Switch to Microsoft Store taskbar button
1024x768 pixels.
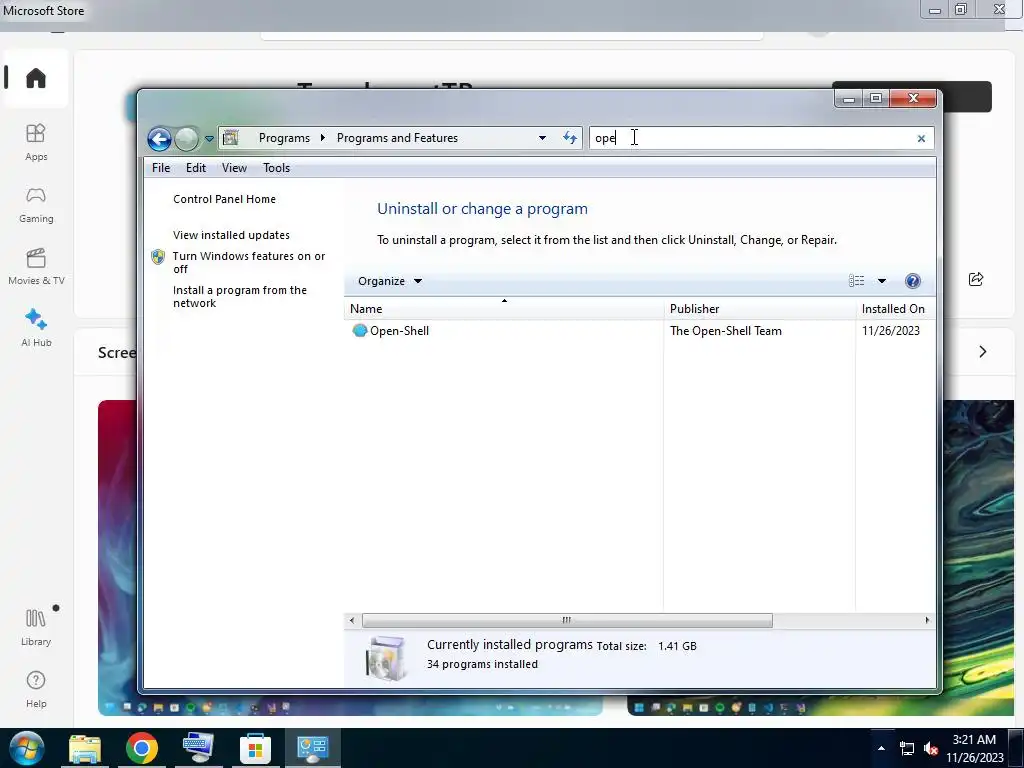[255, 748]
